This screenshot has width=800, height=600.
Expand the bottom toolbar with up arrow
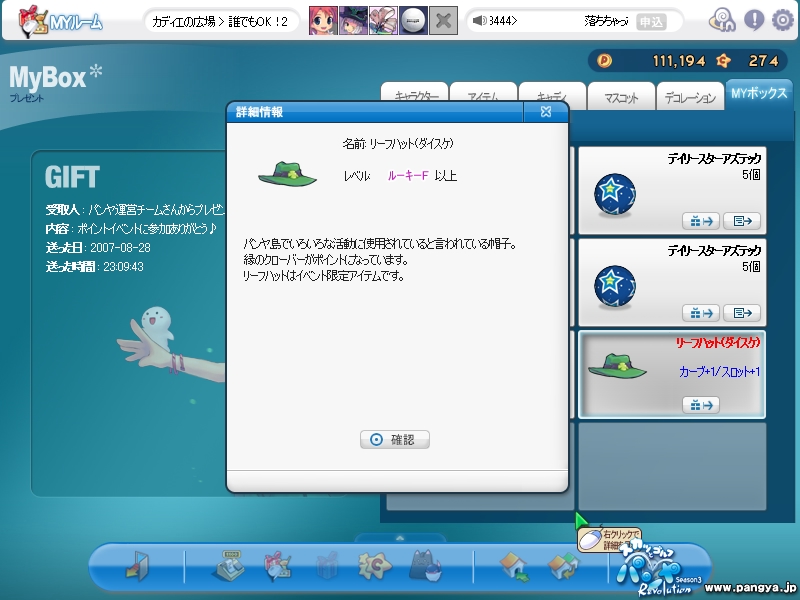[x=400, y=538]
